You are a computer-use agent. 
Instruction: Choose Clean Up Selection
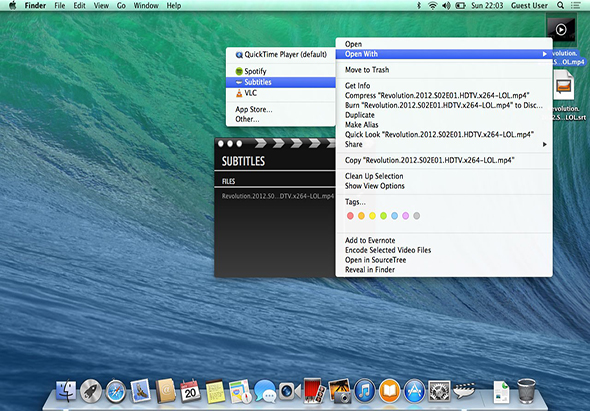pyautogui.click(x=374, y=176)
